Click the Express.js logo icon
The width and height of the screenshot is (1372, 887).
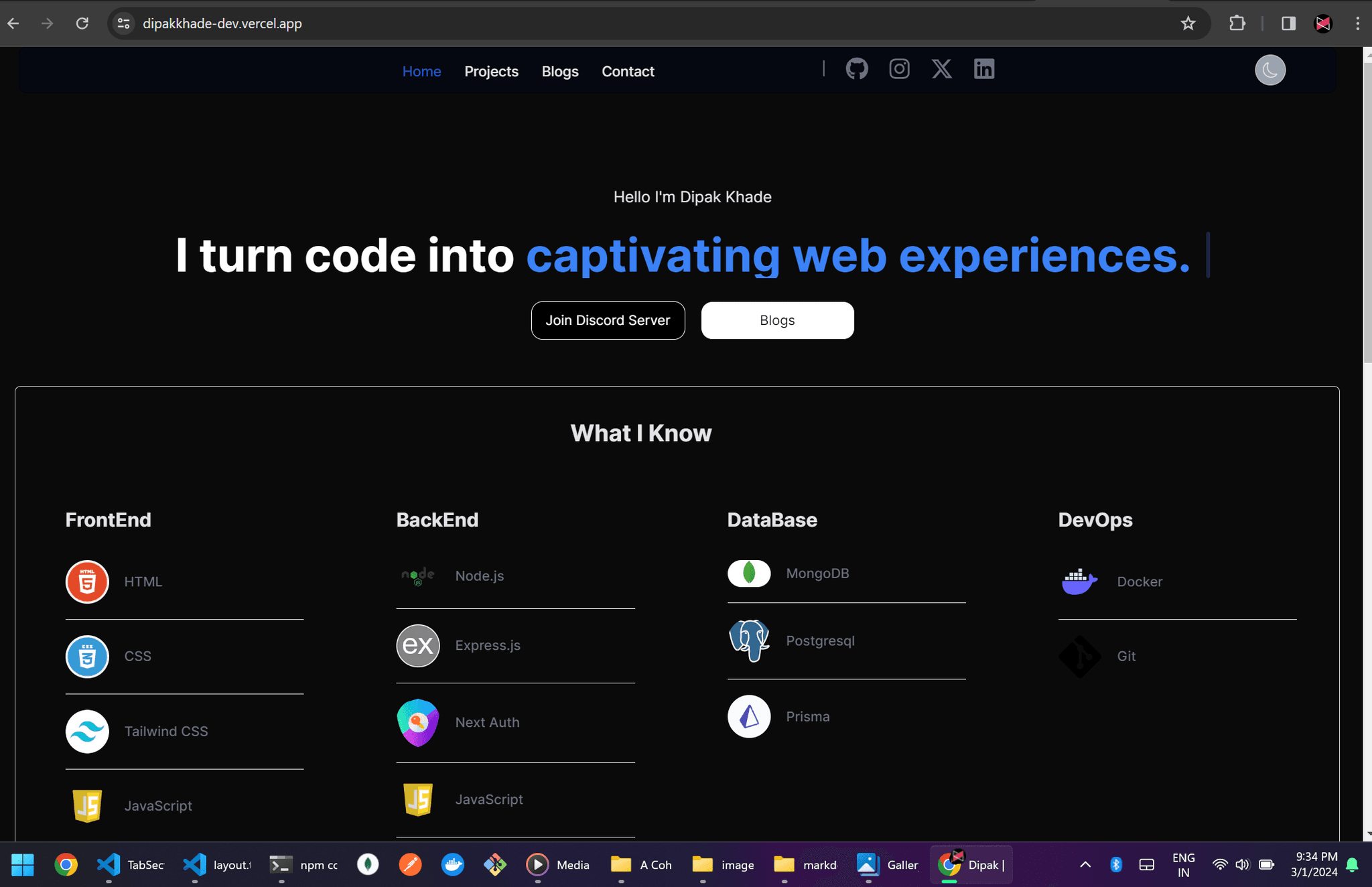click(417, 645)
